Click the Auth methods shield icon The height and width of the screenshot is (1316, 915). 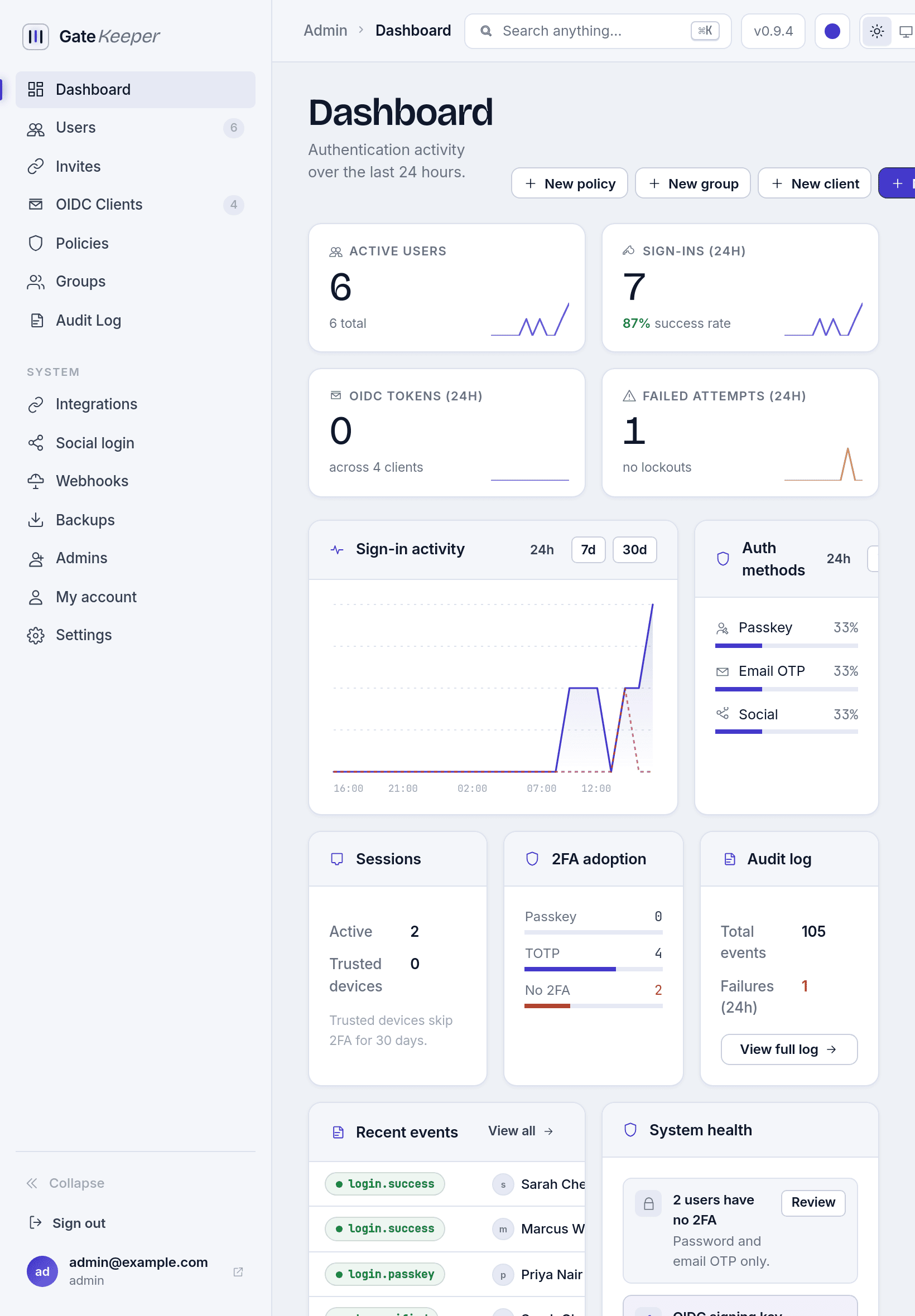tap(724, 559)
